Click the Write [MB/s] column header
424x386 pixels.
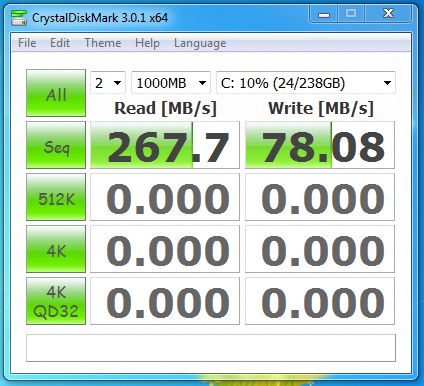(x=321, y=109)
